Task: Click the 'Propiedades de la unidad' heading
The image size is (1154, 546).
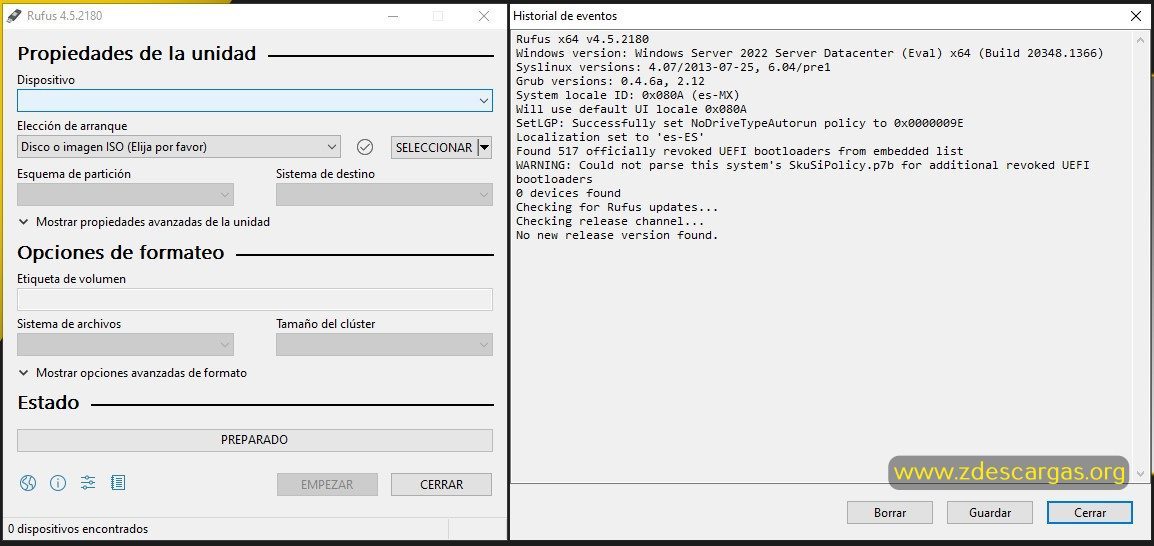Action: (x=137, y=54)
